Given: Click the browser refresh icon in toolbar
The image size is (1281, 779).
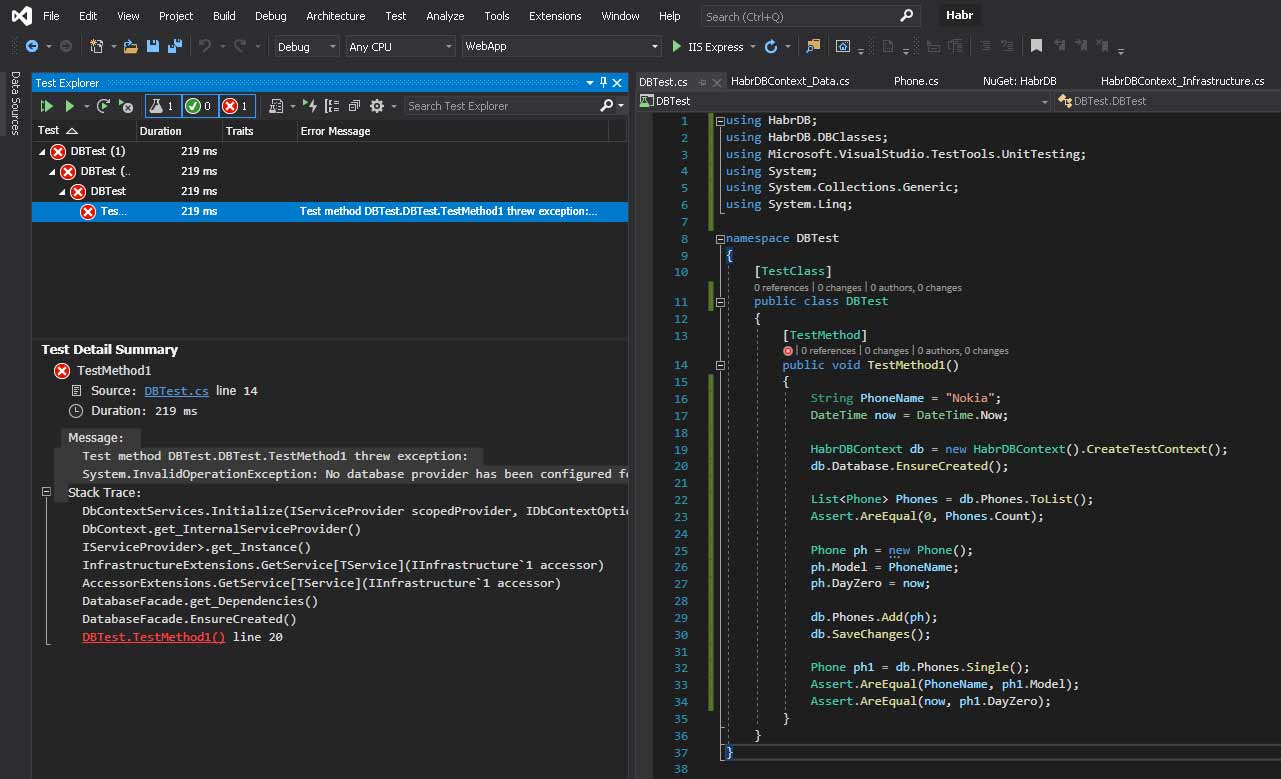Looking at the screenshot, I should pos(770,46).
